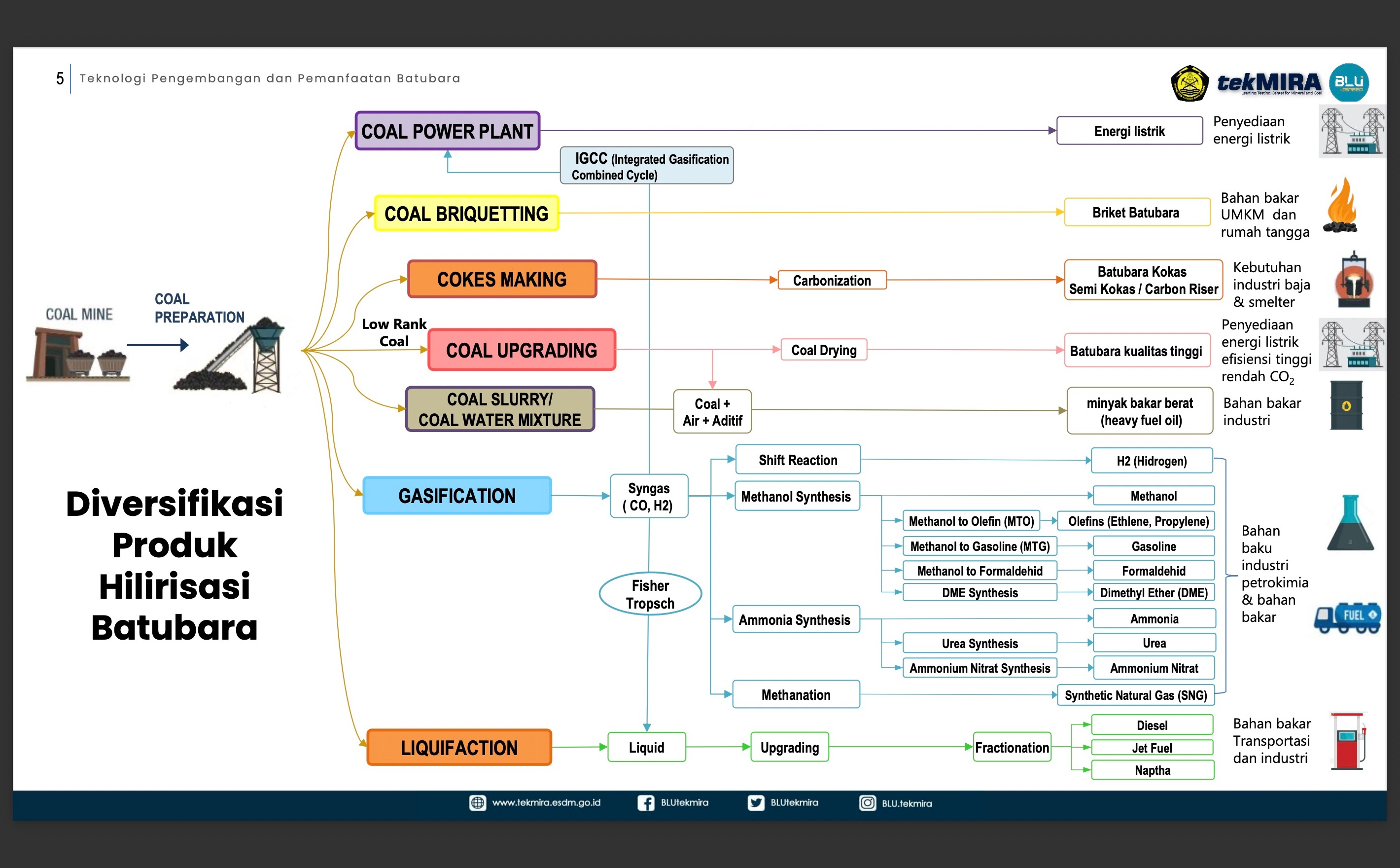Viewport: 1400px width, 868px height.
Task: Click the coal mine illustration
Action: [x=78, y=353]
